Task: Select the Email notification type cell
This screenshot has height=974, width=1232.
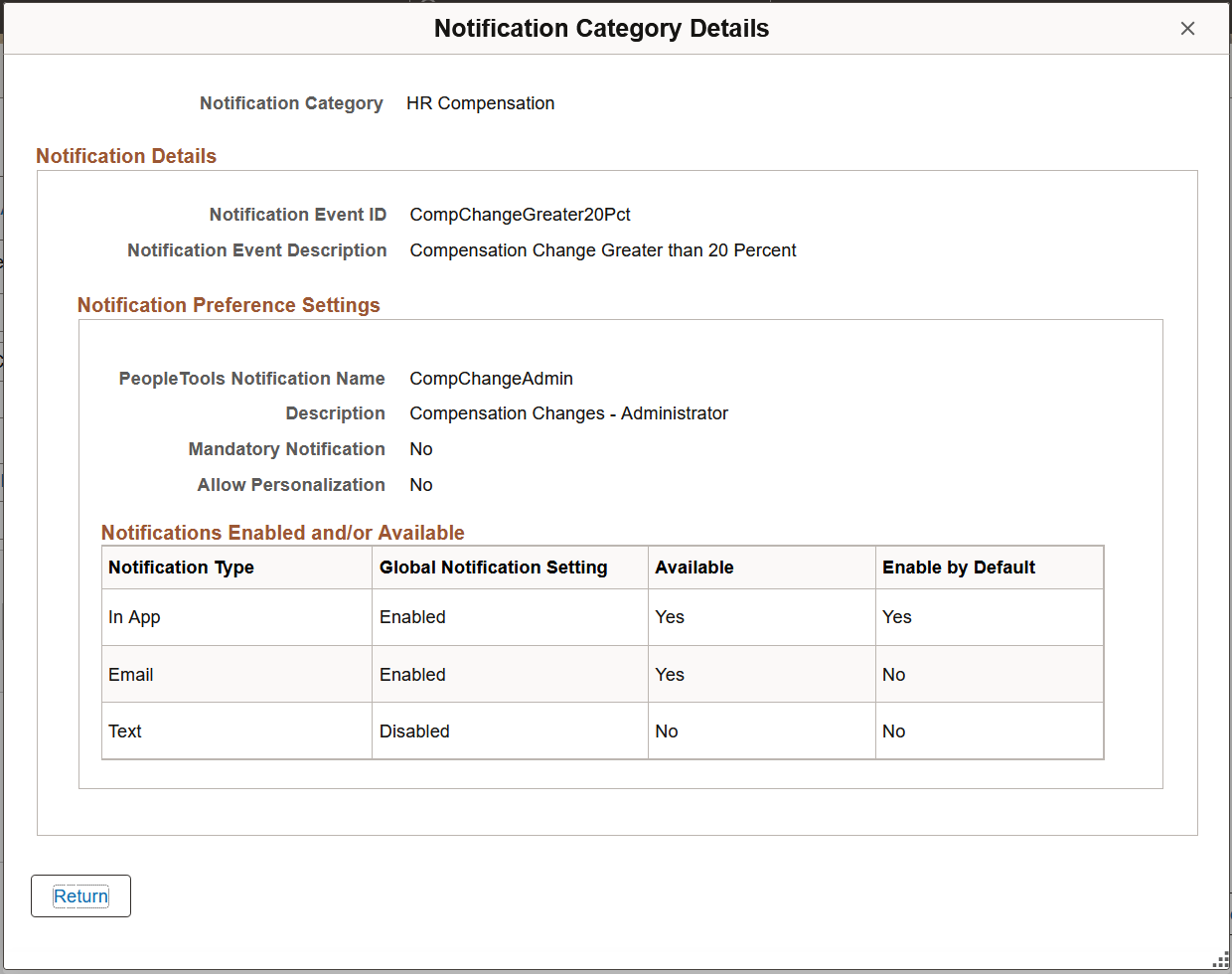Action: [x=236, y=675]
